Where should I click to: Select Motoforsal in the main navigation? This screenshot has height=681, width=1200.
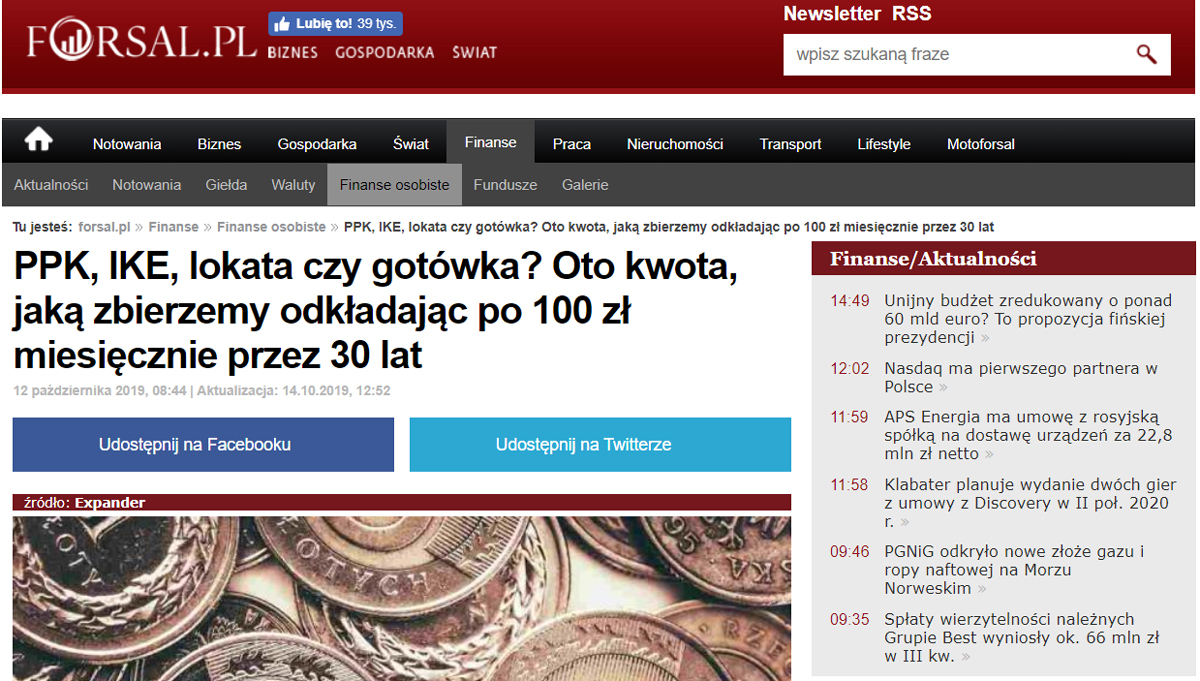click(981, 144)
